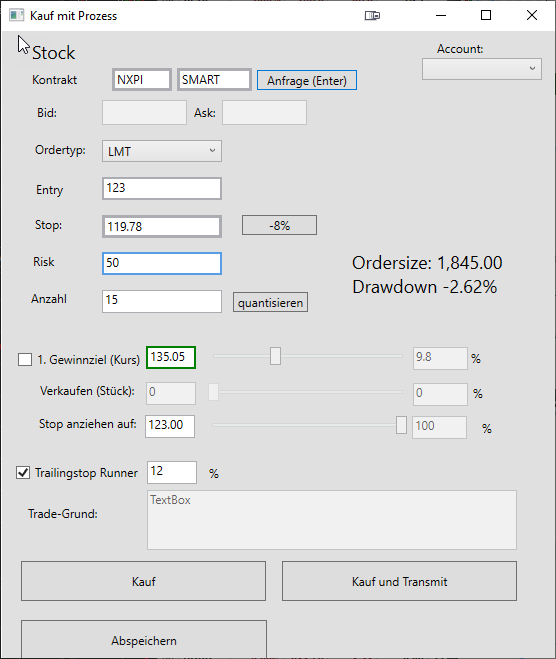This screenshot has height=659, width=556.
Task: Click the Anfrage (Enter) button
Action: tap(307, 80)
